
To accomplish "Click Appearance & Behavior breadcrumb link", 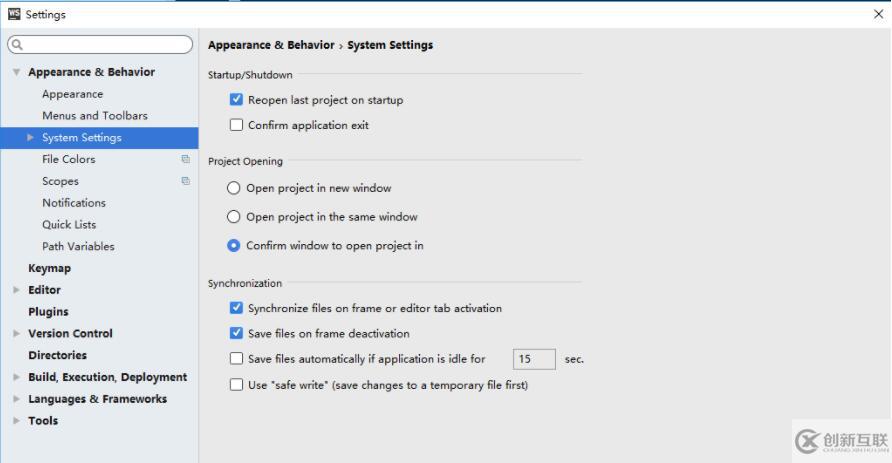I will (x=271, y=45).
